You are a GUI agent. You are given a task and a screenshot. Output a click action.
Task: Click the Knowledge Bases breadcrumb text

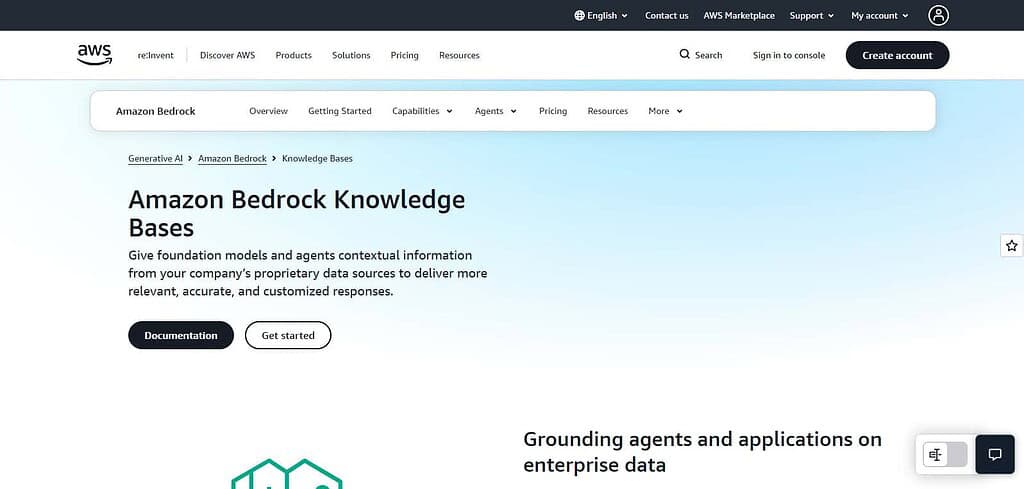click(x=317, y=159)
